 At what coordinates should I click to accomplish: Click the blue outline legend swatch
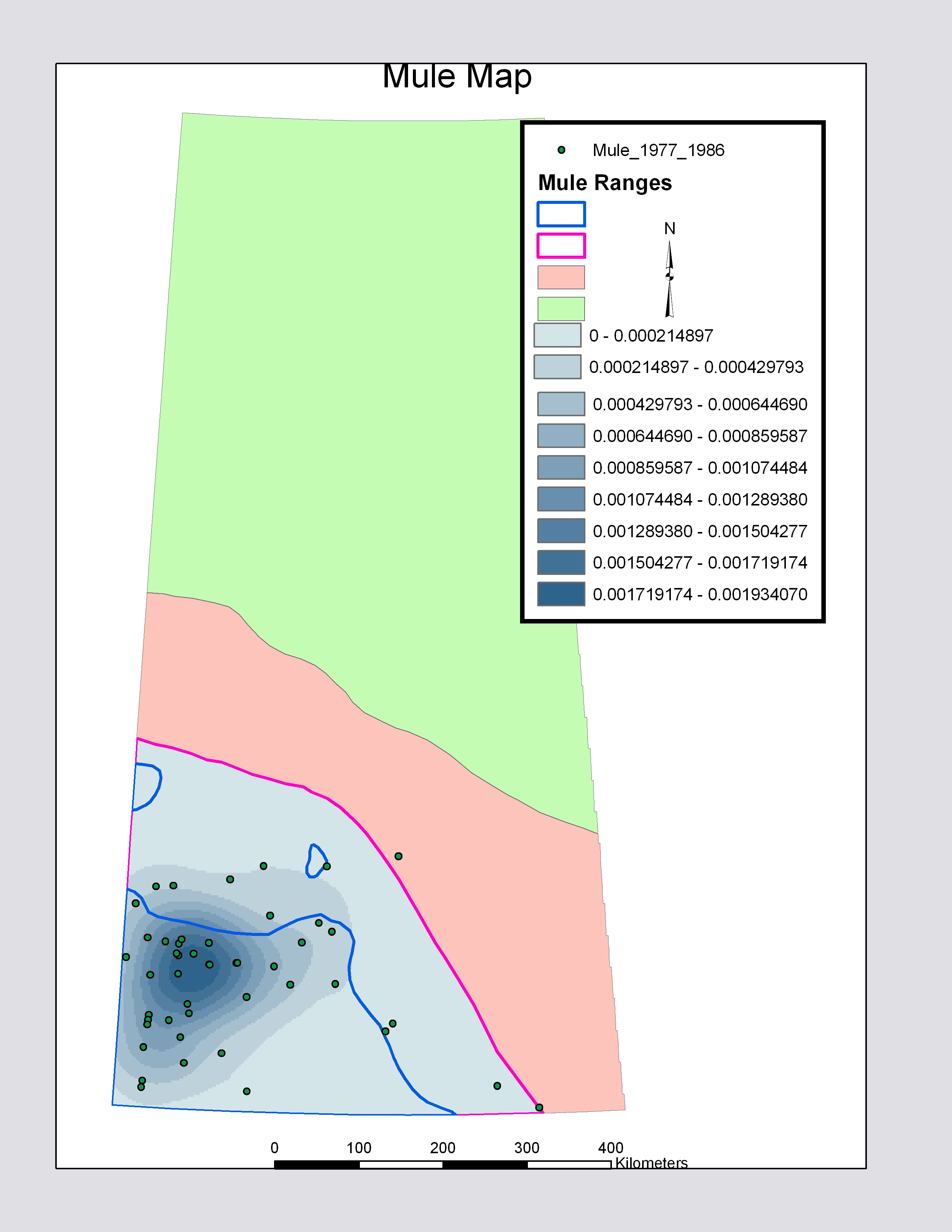pyautogui.click(x=561, y=214)
